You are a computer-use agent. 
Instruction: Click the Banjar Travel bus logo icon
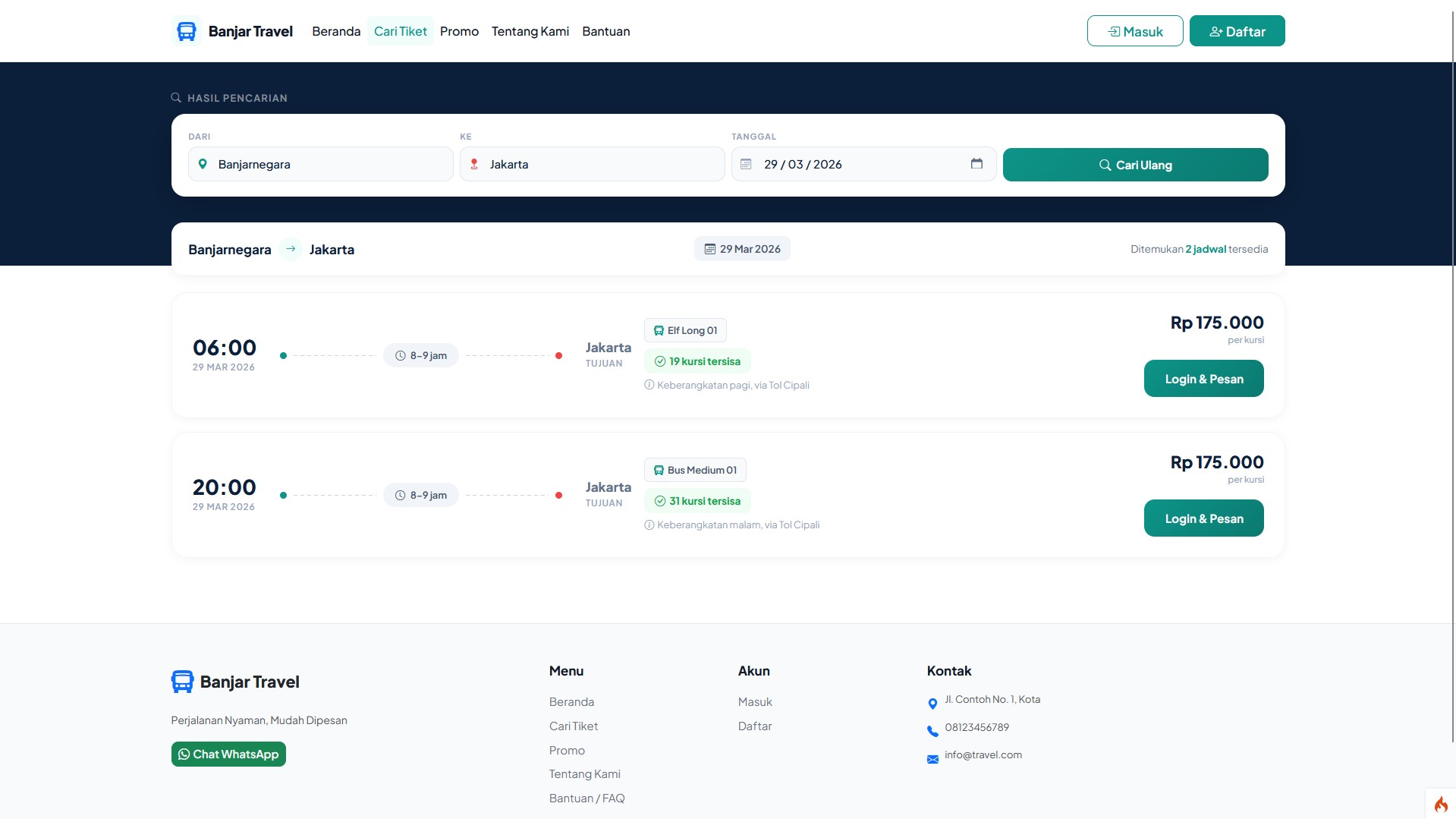[186, 31]
